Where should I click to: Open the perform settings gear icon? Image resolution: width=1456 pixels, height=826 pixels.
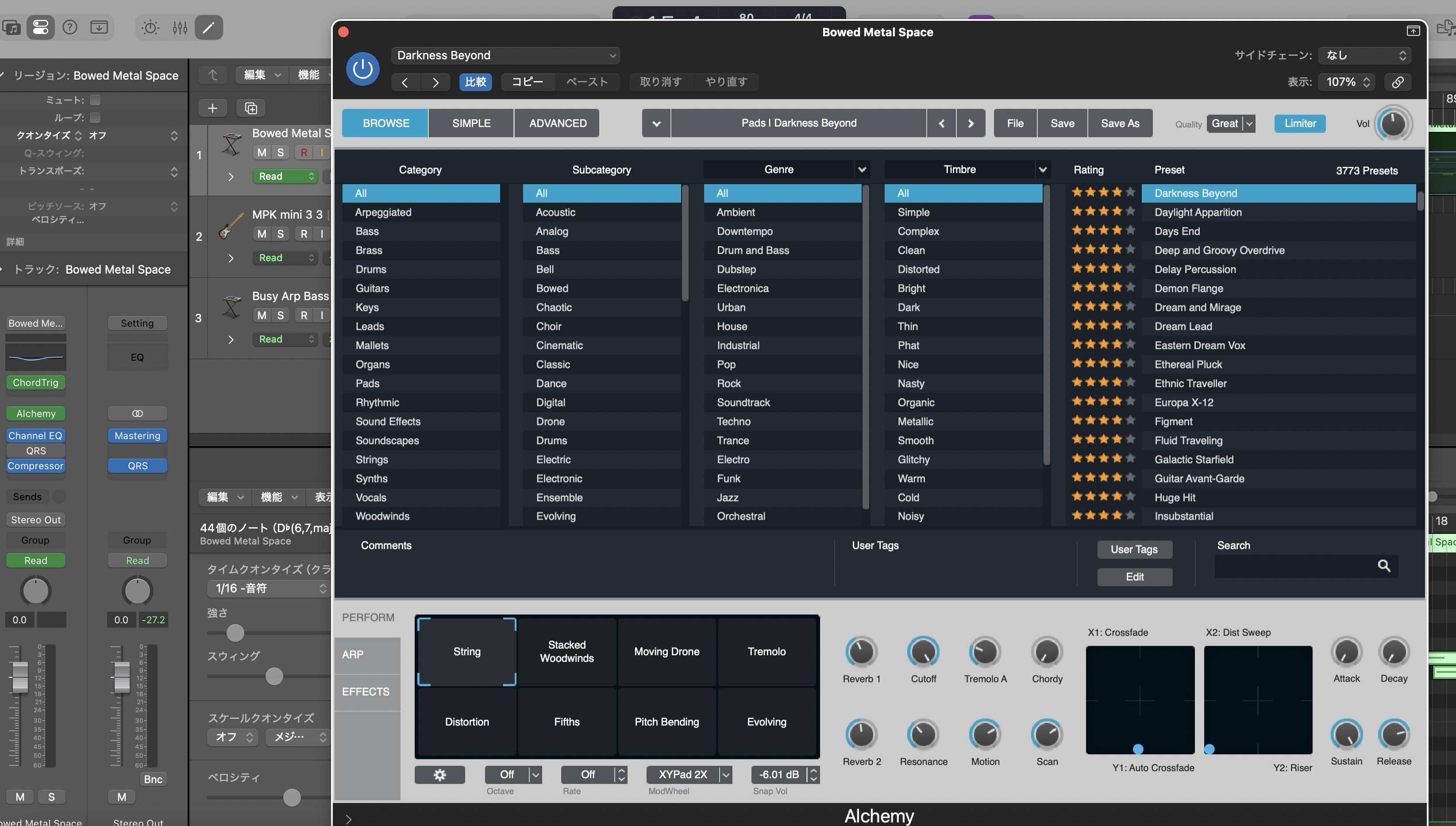439,774
